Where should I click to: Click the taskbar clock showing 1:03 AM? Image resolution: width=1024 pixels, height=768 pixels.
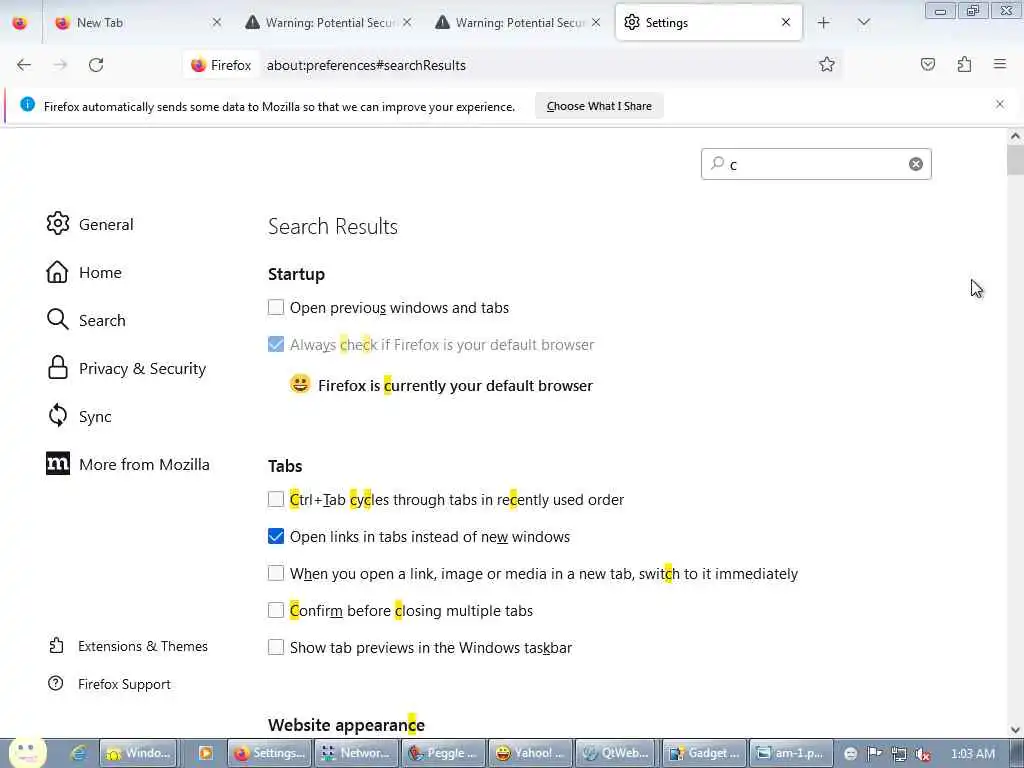pos(972,754)
